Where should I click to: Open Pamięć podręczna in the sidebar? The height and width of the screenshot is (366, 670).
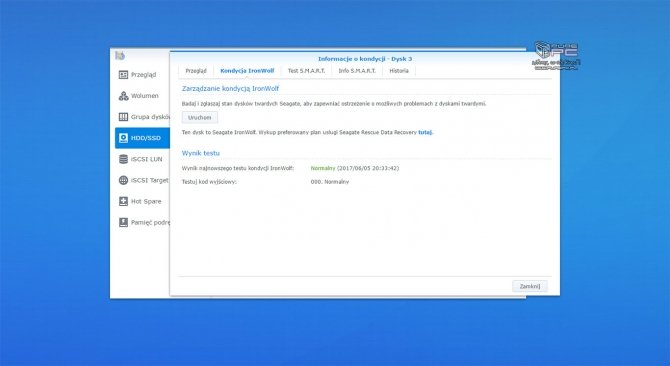click(x=142, y=223)
